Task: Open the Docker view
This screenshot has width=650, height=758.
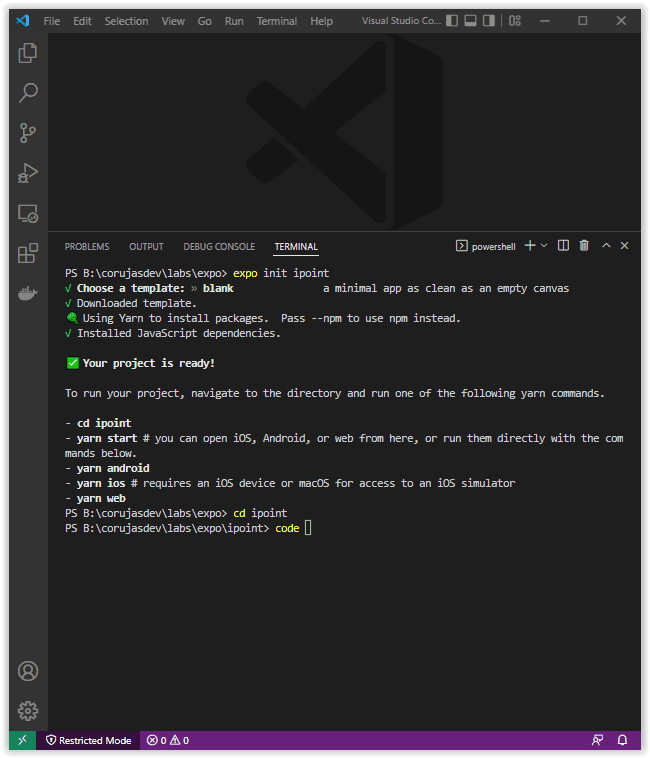Action: click(28, 293)
